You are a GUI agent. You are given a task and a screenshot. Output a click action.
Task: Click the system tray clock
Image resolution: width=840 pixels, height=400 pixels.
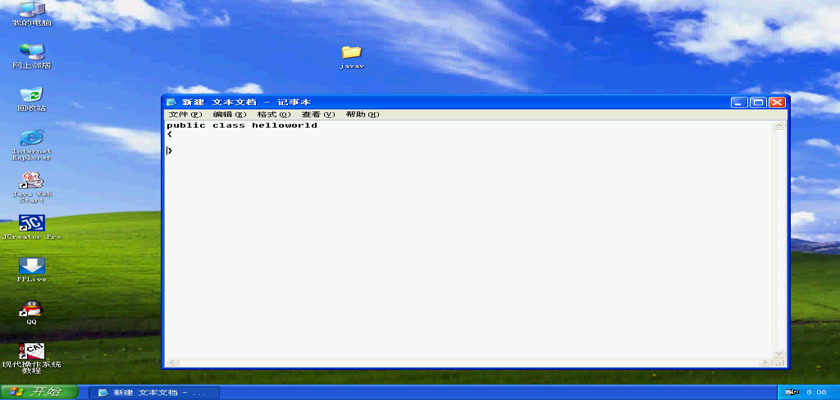point(816,393)
